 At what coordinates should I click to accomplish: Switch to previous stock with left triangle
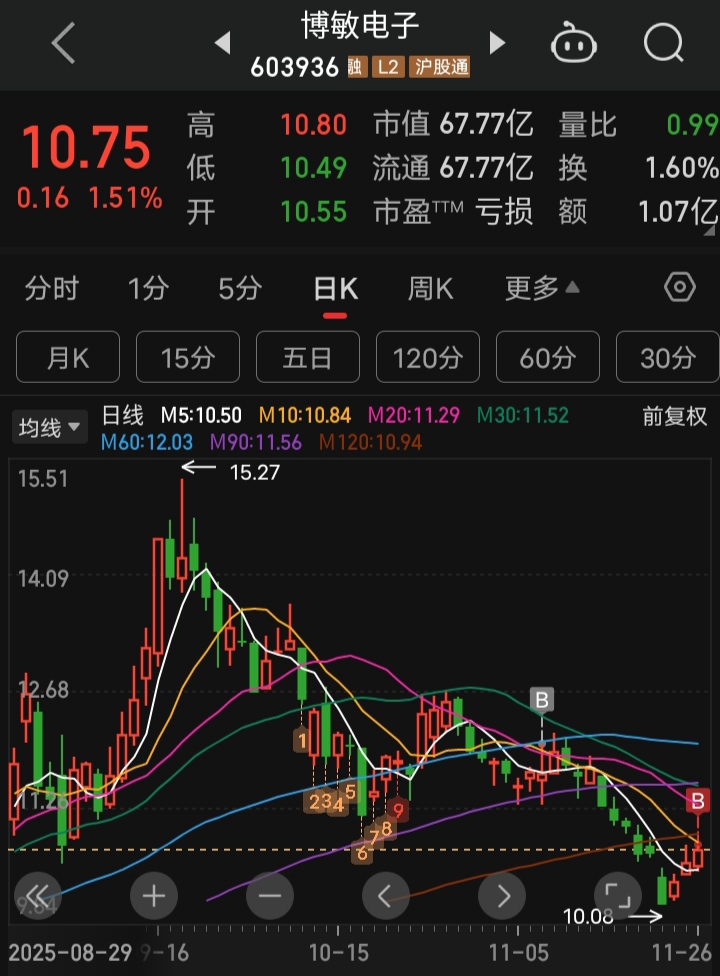click(x=223, y=43)
